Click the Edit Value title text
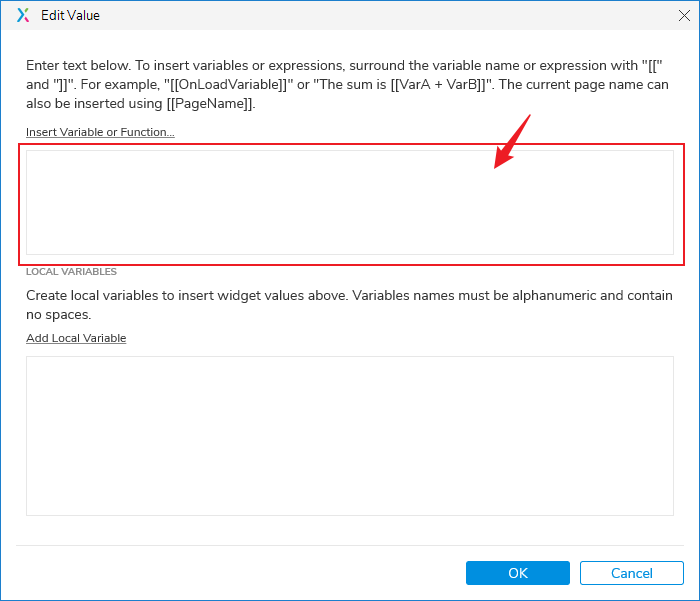Viewport: 700px width, 601px height. point(70,16)
